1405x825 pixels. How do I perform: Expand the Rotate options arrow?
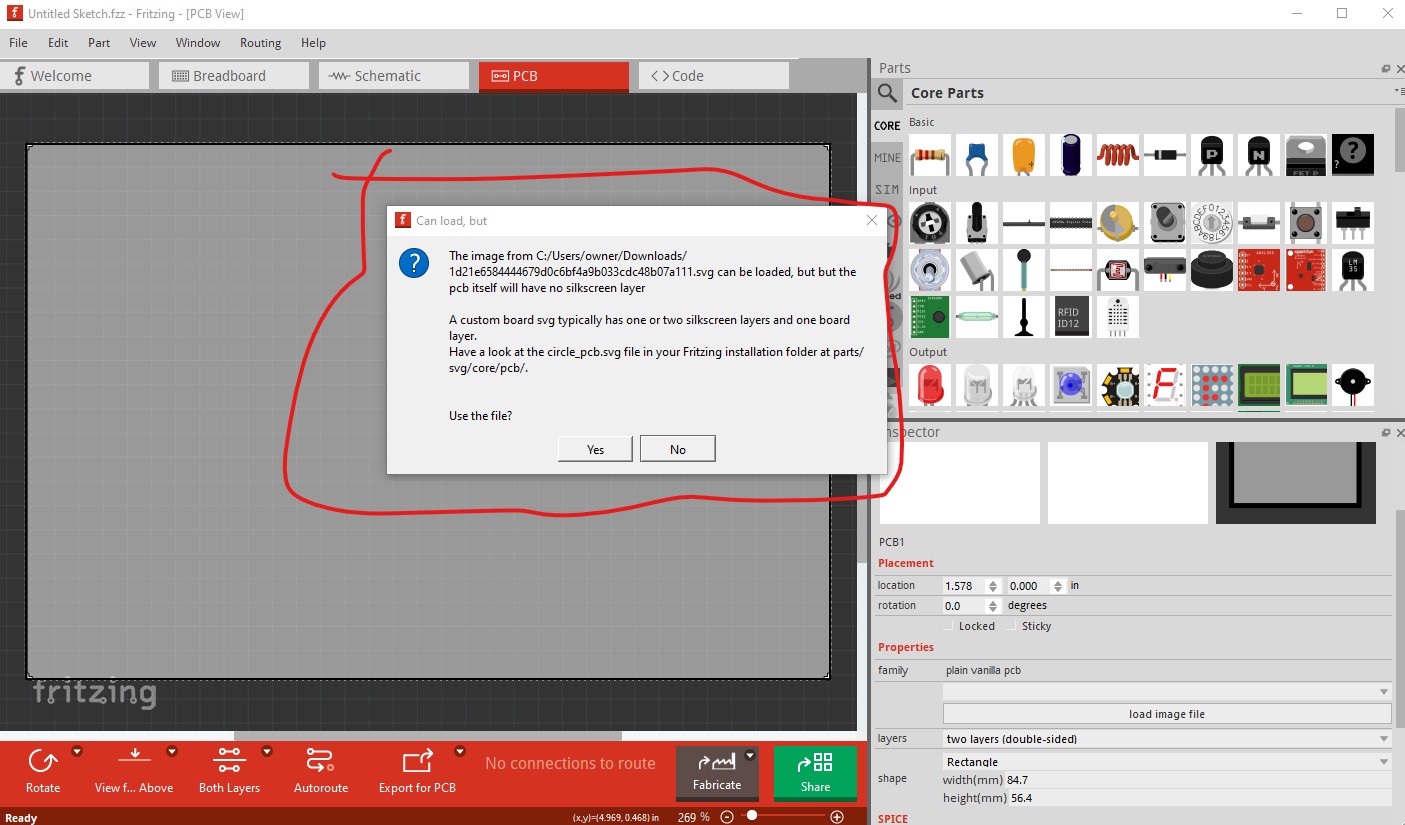[77, 751]
